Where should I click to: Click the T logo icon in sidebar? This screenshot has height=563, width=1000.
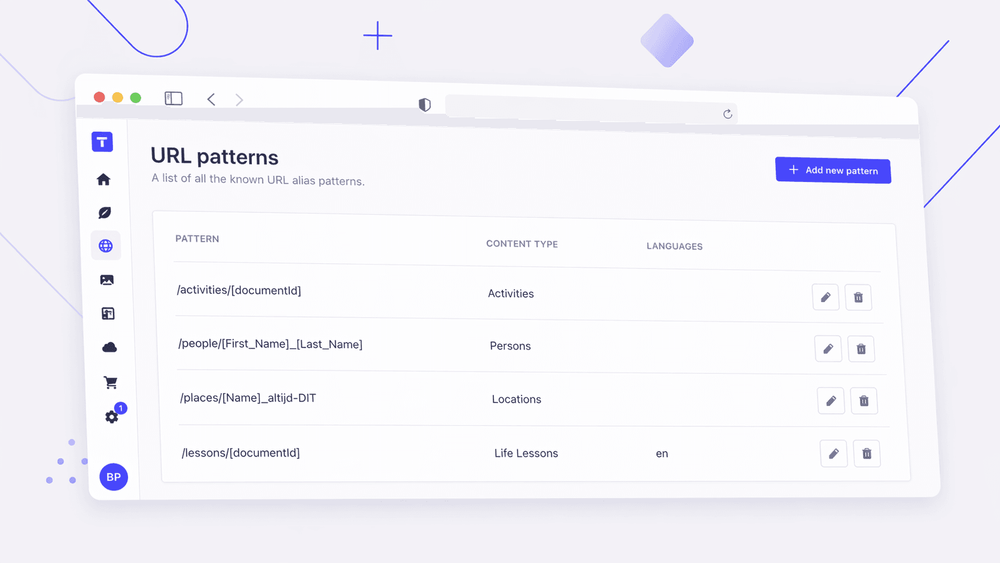102,142
